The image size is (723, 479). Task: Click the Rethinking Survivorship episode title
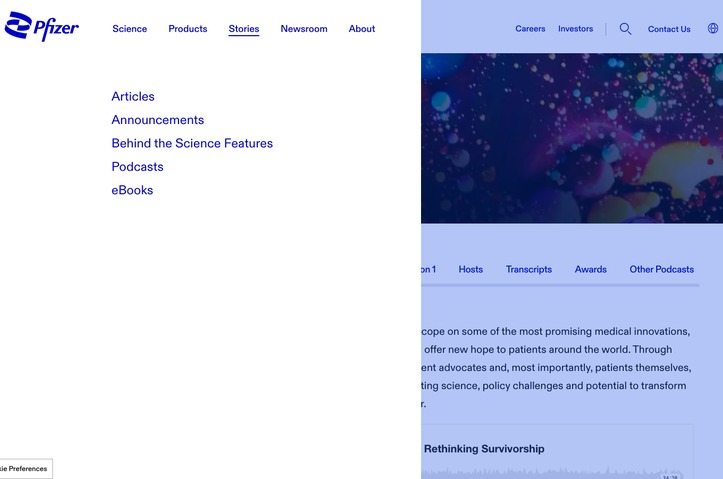(484, 449)
